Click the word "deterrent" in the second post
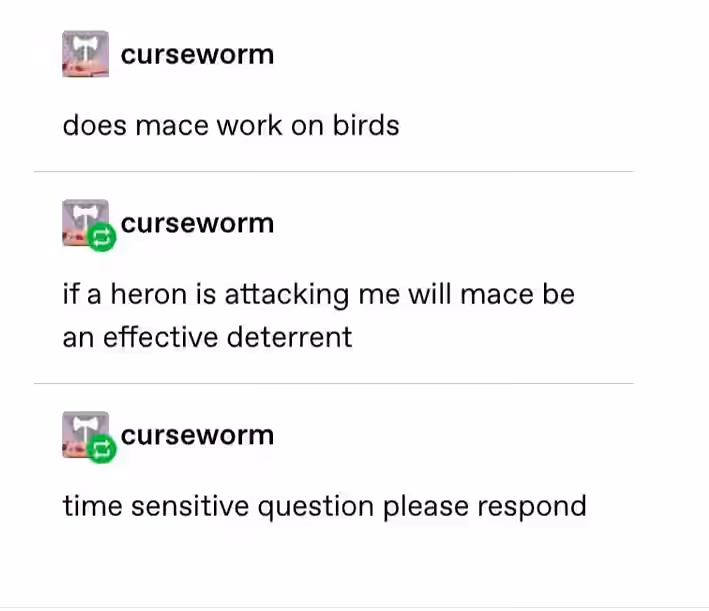Screen dimensions: 709x611 point(289,337)
